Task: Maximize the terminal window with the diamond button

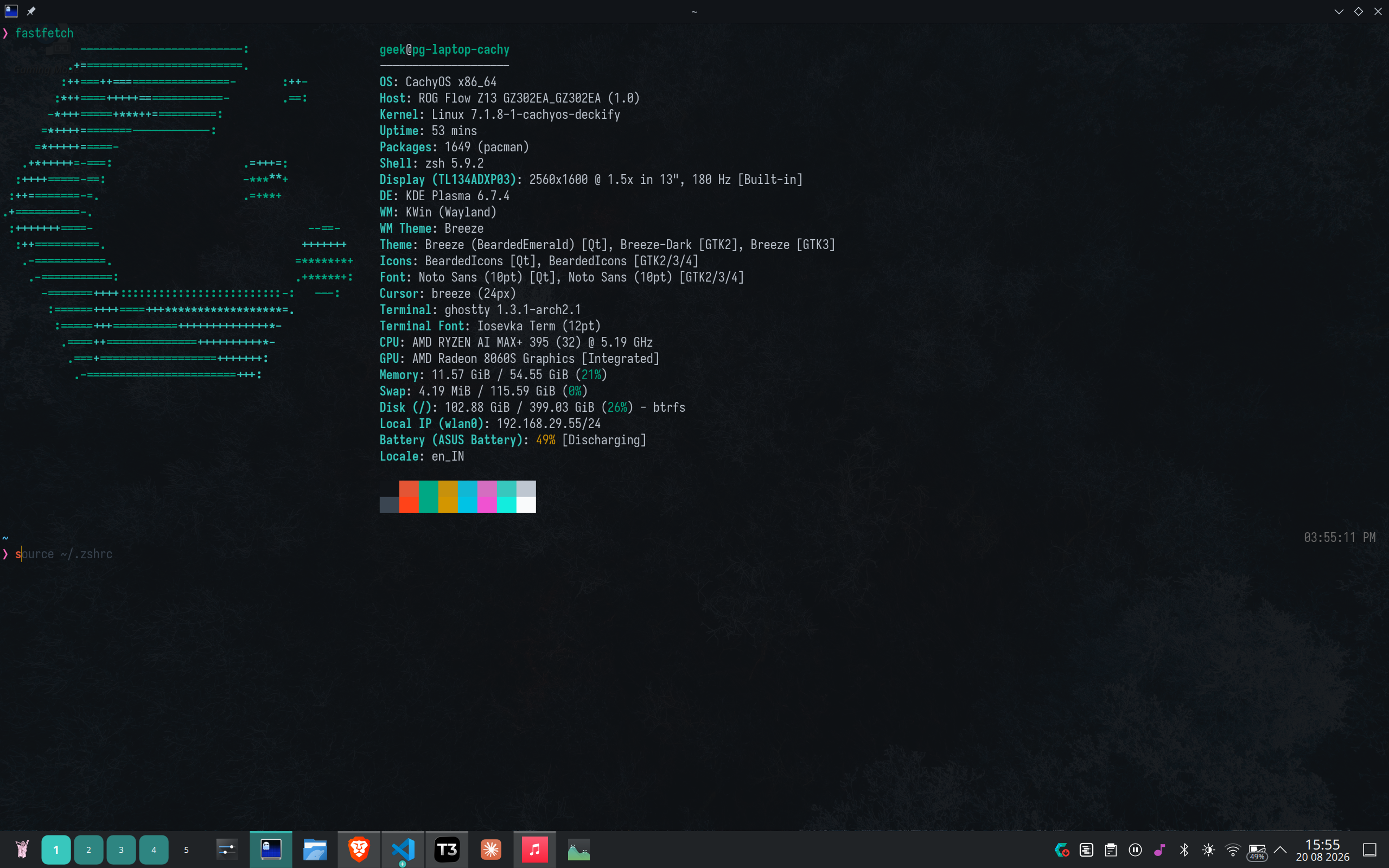Action: click(1358, 11)
